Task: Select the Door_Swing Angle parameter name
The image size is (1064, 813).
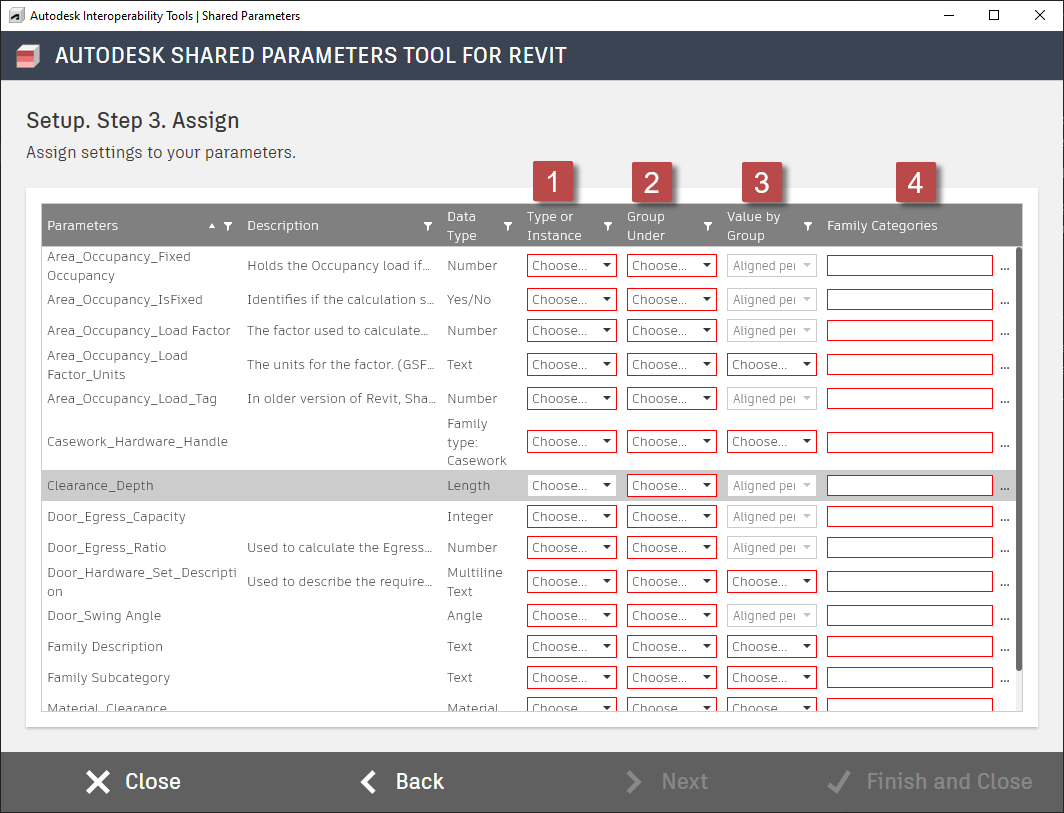Action: coord(104,616)
